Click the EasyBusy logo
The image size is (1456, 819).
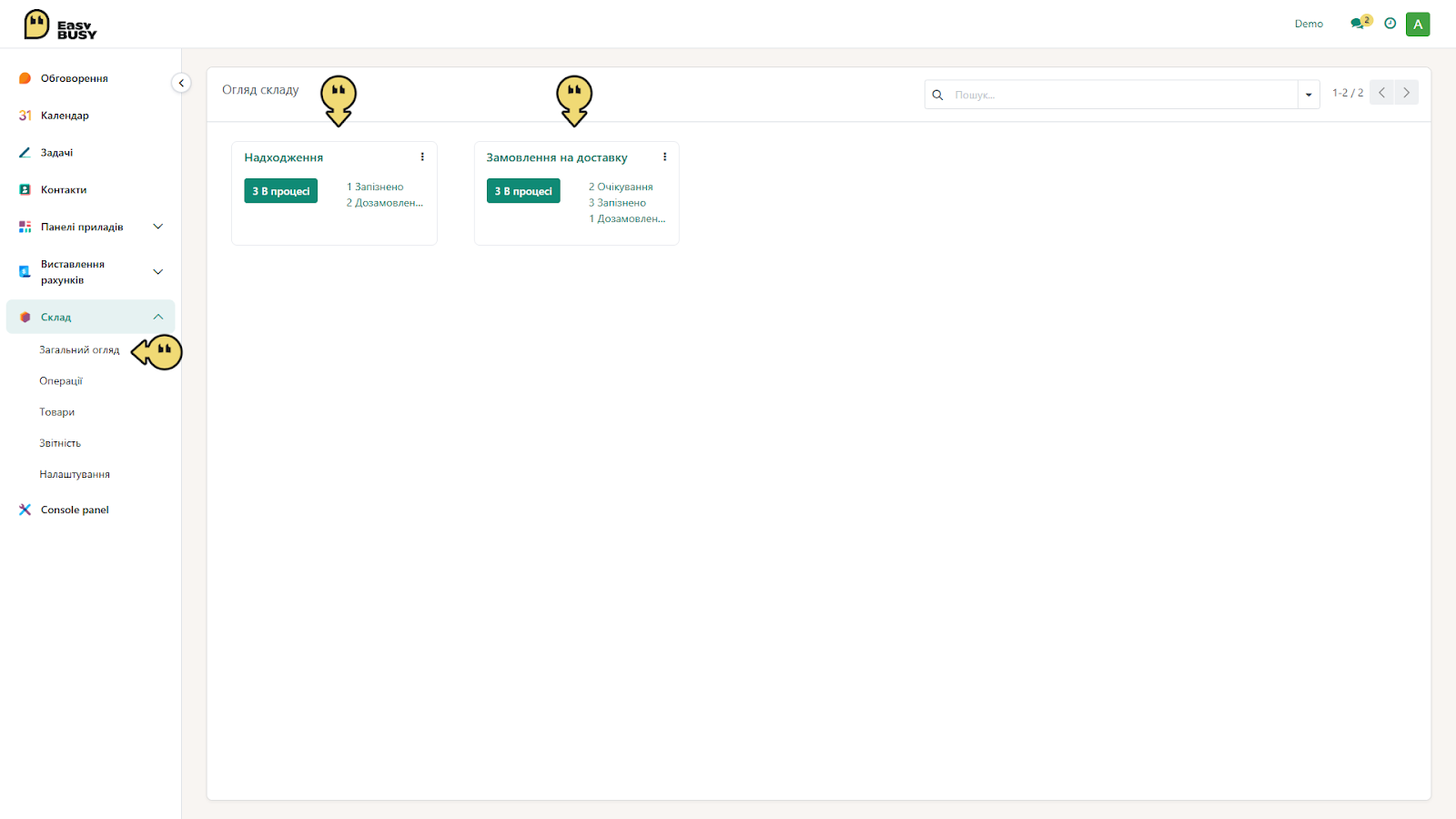tap(60, 25)
